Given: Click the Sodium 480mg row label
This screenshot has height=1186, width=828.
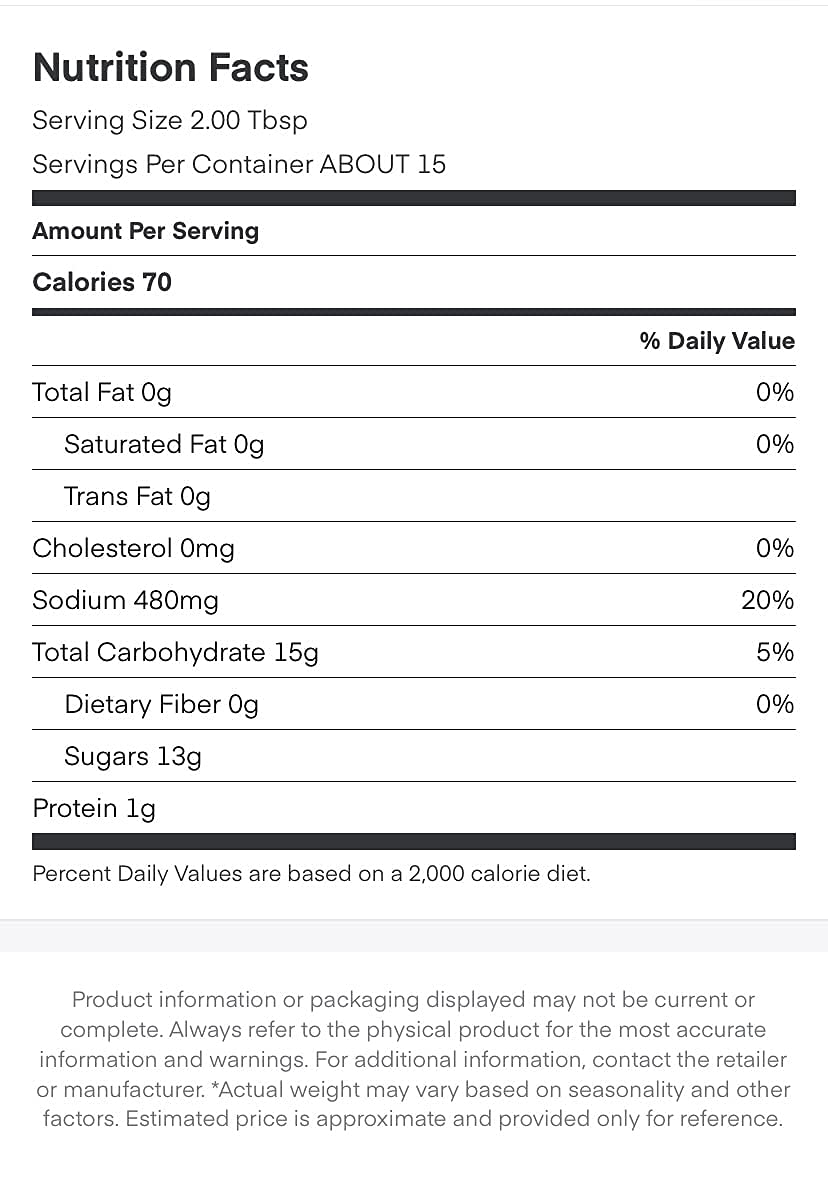Looking at the screenshot, I should click(125, 601).
